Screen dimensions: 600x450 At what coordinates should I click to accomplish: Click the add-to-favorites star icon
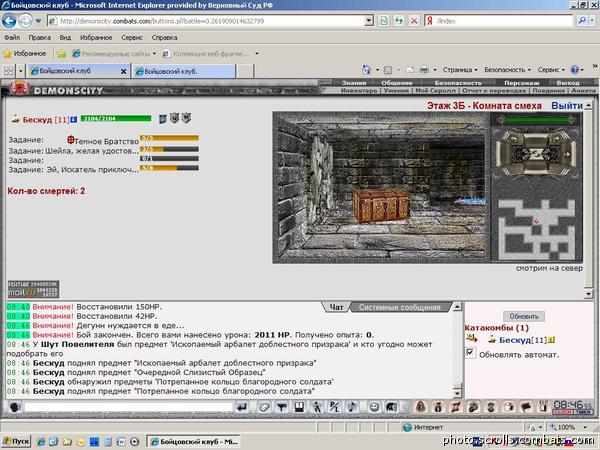(61, 54)
